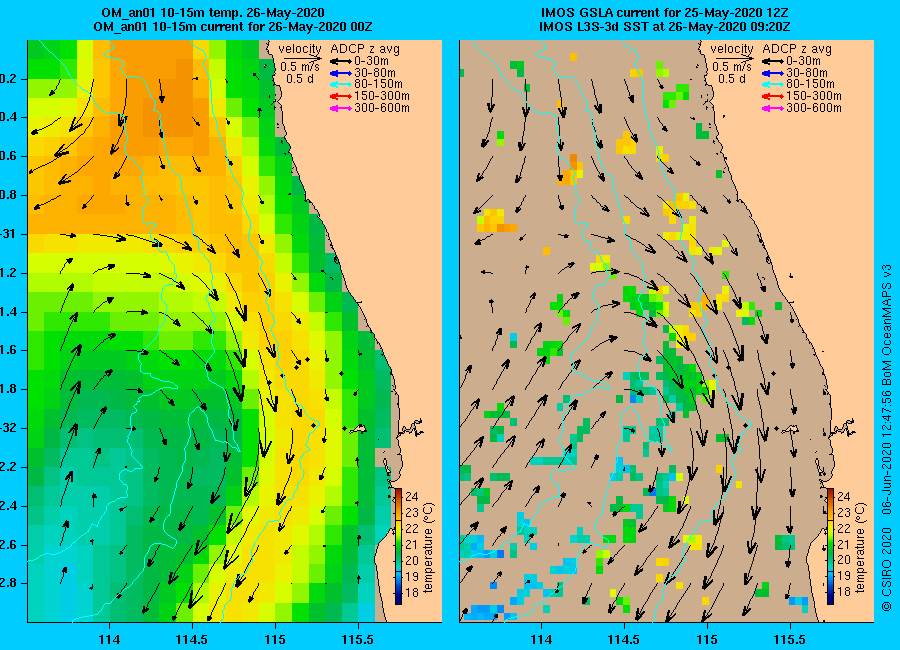The image size is (900, 650).
Task: Click the black 0-30m arrow in left legend
Action: 340,61
